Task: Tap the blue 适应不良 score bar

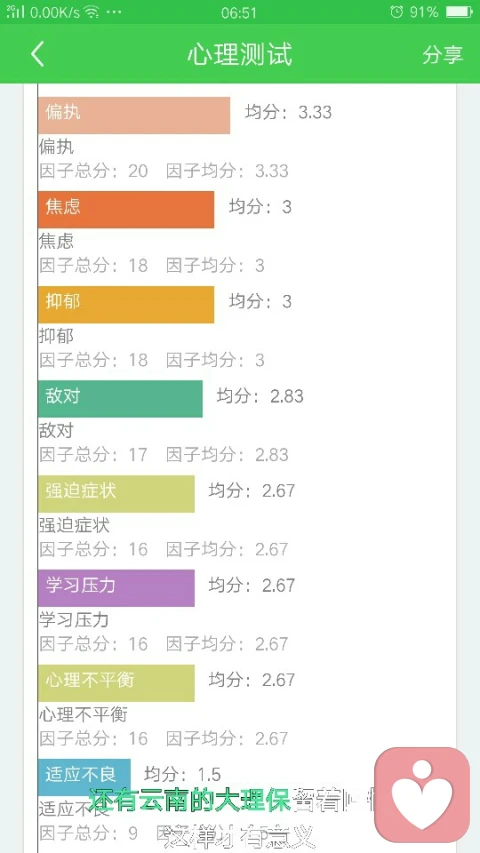Action: (x=84, y=777)
